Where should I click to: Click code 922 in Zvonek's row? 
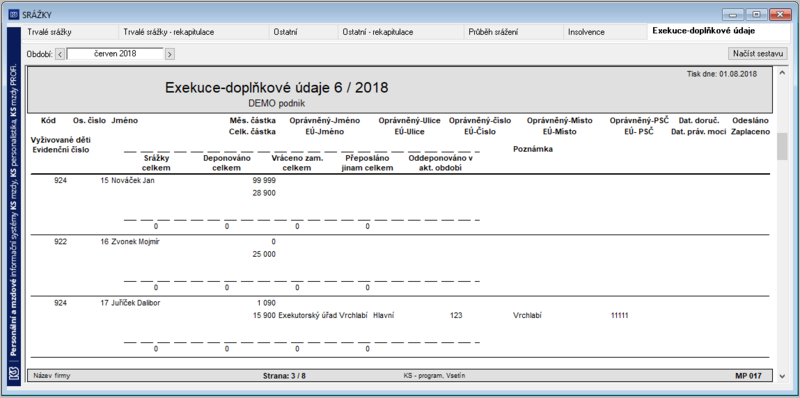tap(60, 242)
